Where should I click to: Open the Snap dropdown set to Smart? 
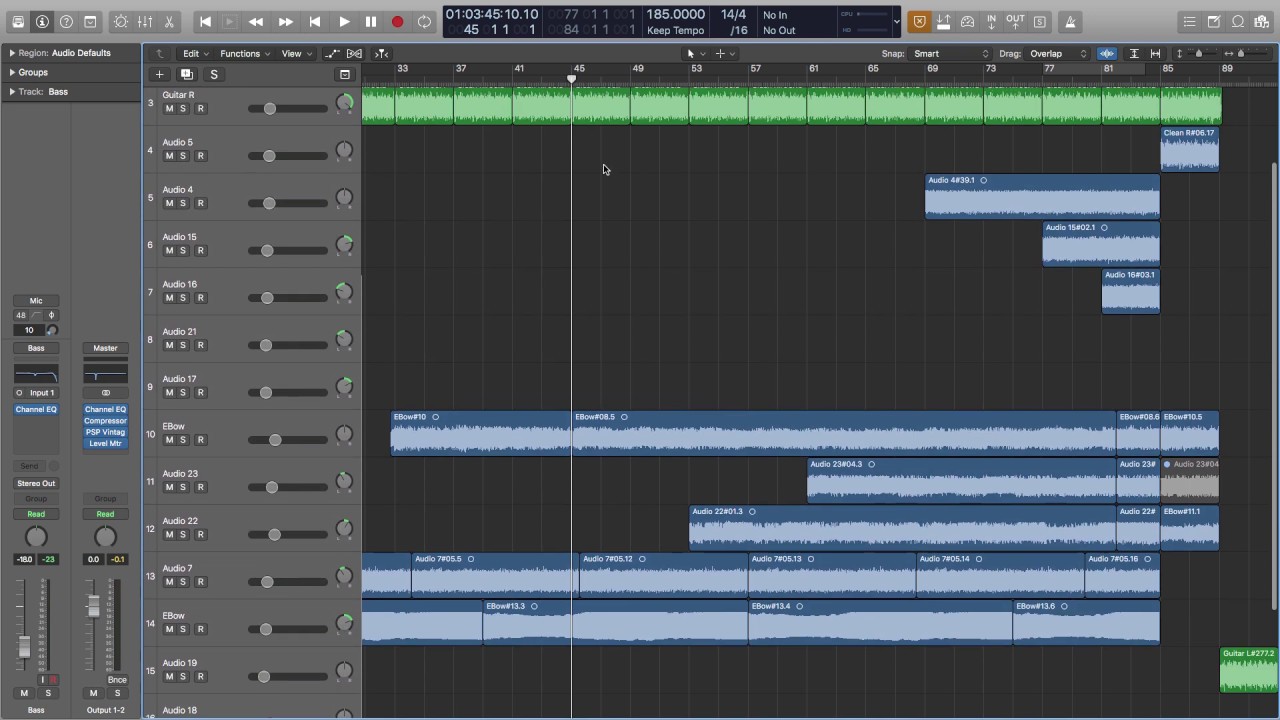tap(951, 54)
